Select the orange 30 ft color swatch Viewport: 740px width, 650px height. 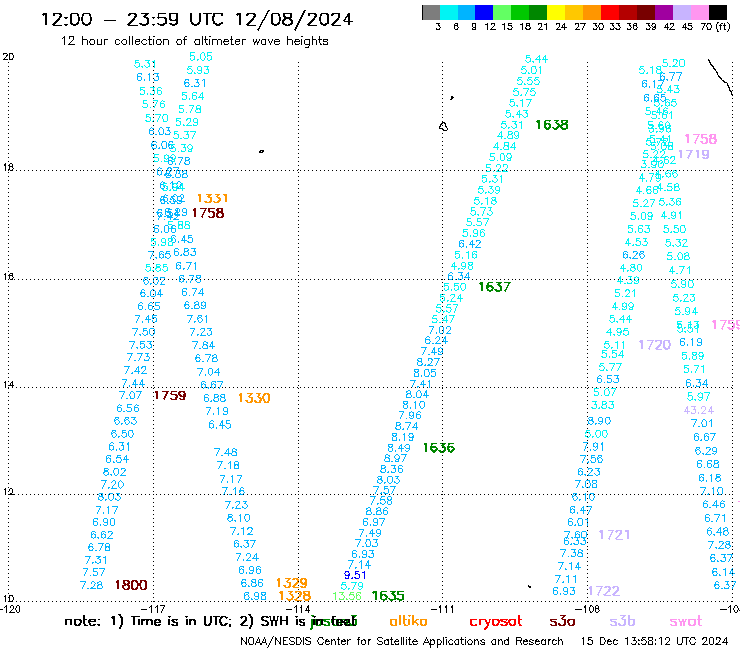(592, 12)
